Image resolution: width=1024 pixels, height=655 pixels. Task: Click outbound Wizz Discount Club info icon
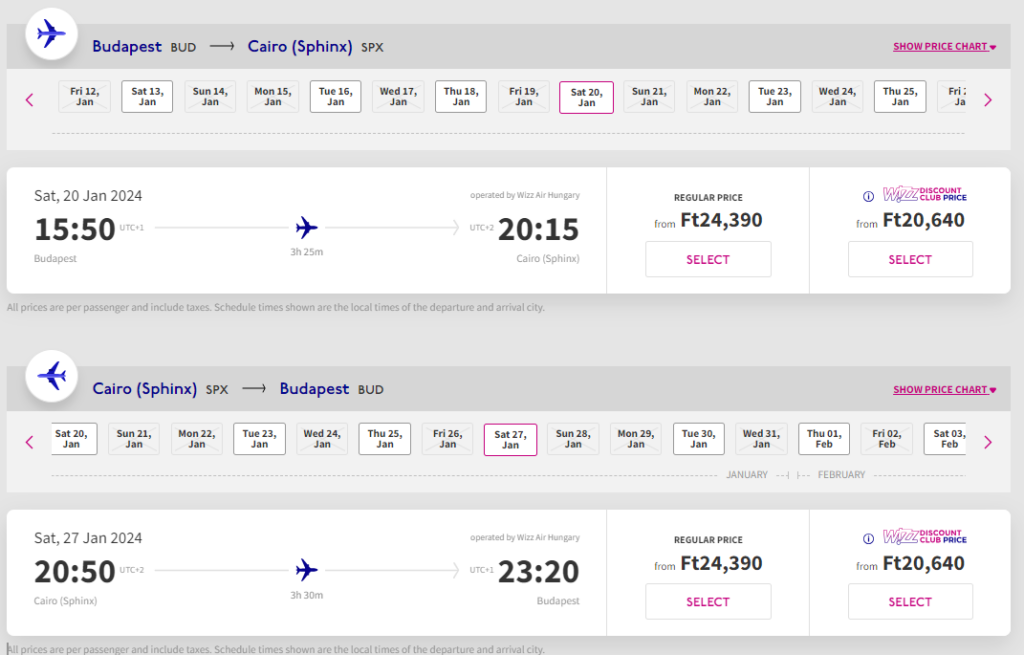[867, 197]
